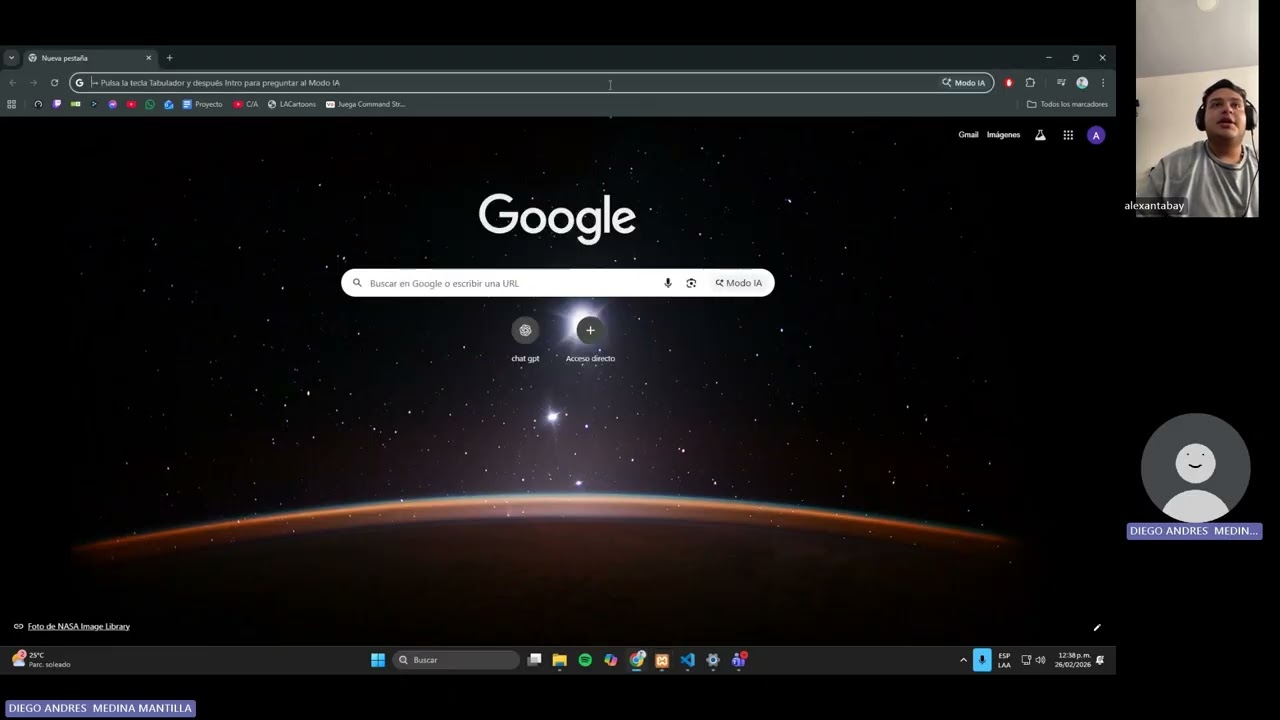The width and height of the screenshot is (1280, 720).
Task: Toggle the microphone icon in system tray
Action: [x=983, y=660]
